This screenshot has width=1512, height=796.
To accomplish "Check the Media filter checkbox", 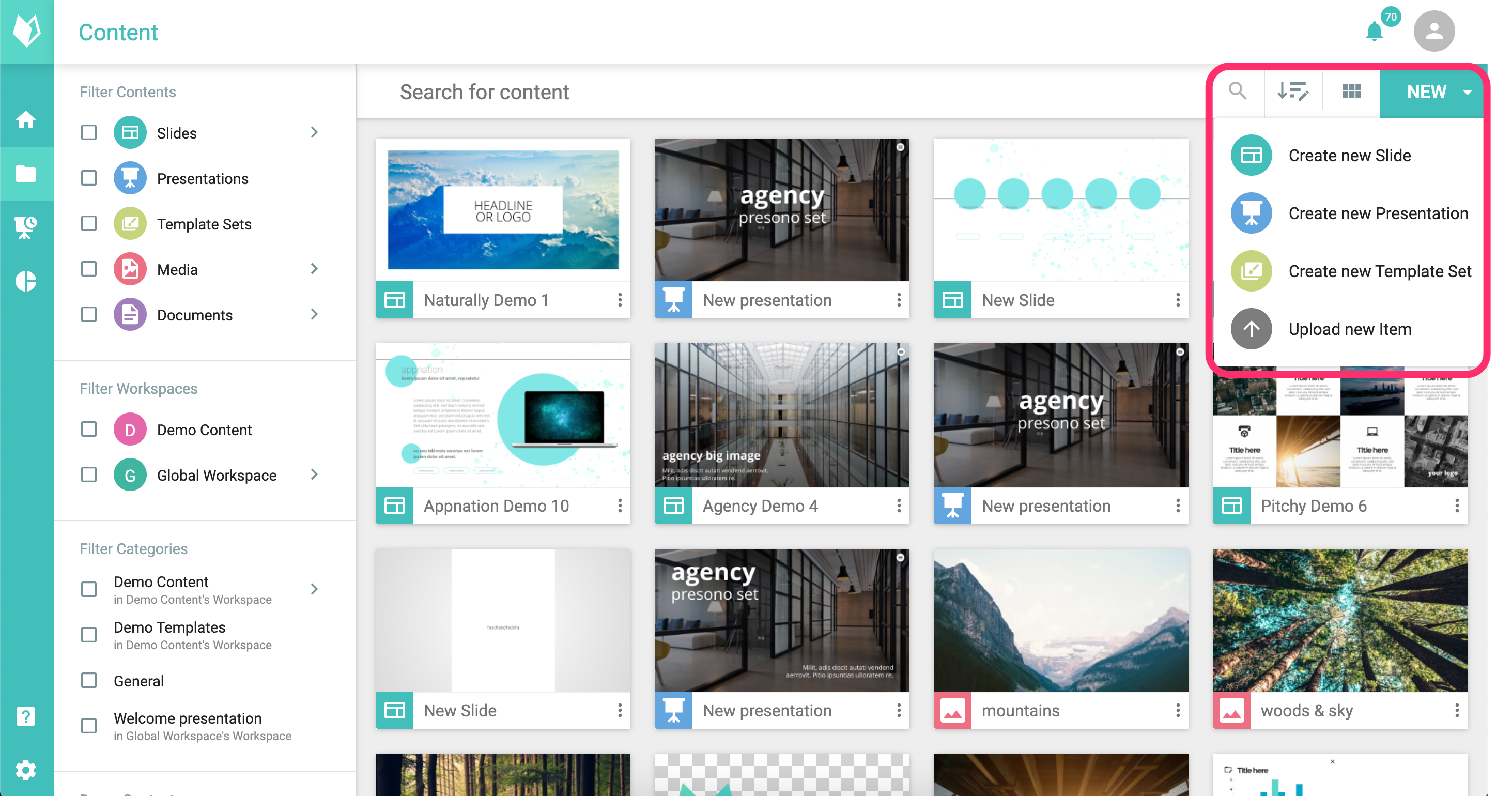I will (89, 269).
